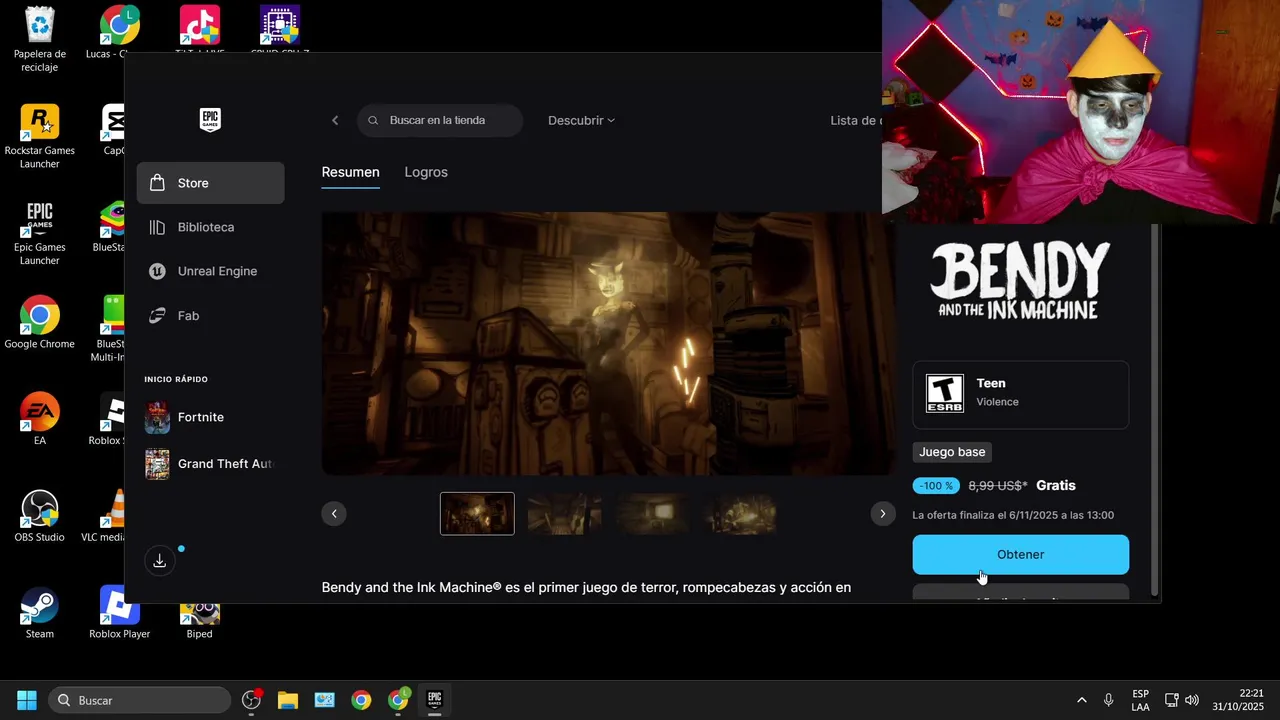Open Rockstar Games Launcher desktop shortcut
Viewport: 1280px width, 720px height.
click(x=40, y=137)
